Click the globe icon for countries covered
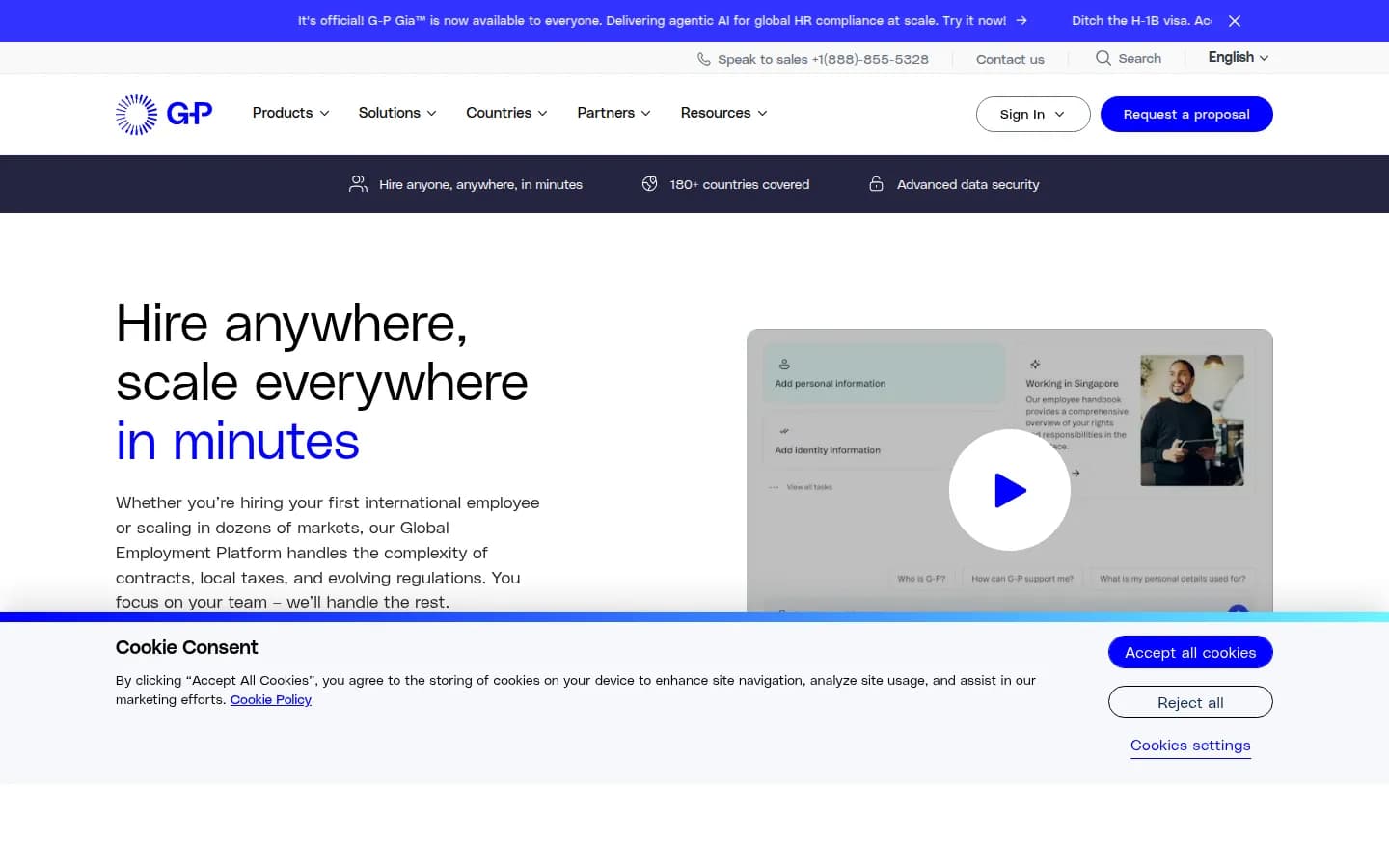Image resolution: width=1389 pixels, height=868 pixels. [650, 183]
